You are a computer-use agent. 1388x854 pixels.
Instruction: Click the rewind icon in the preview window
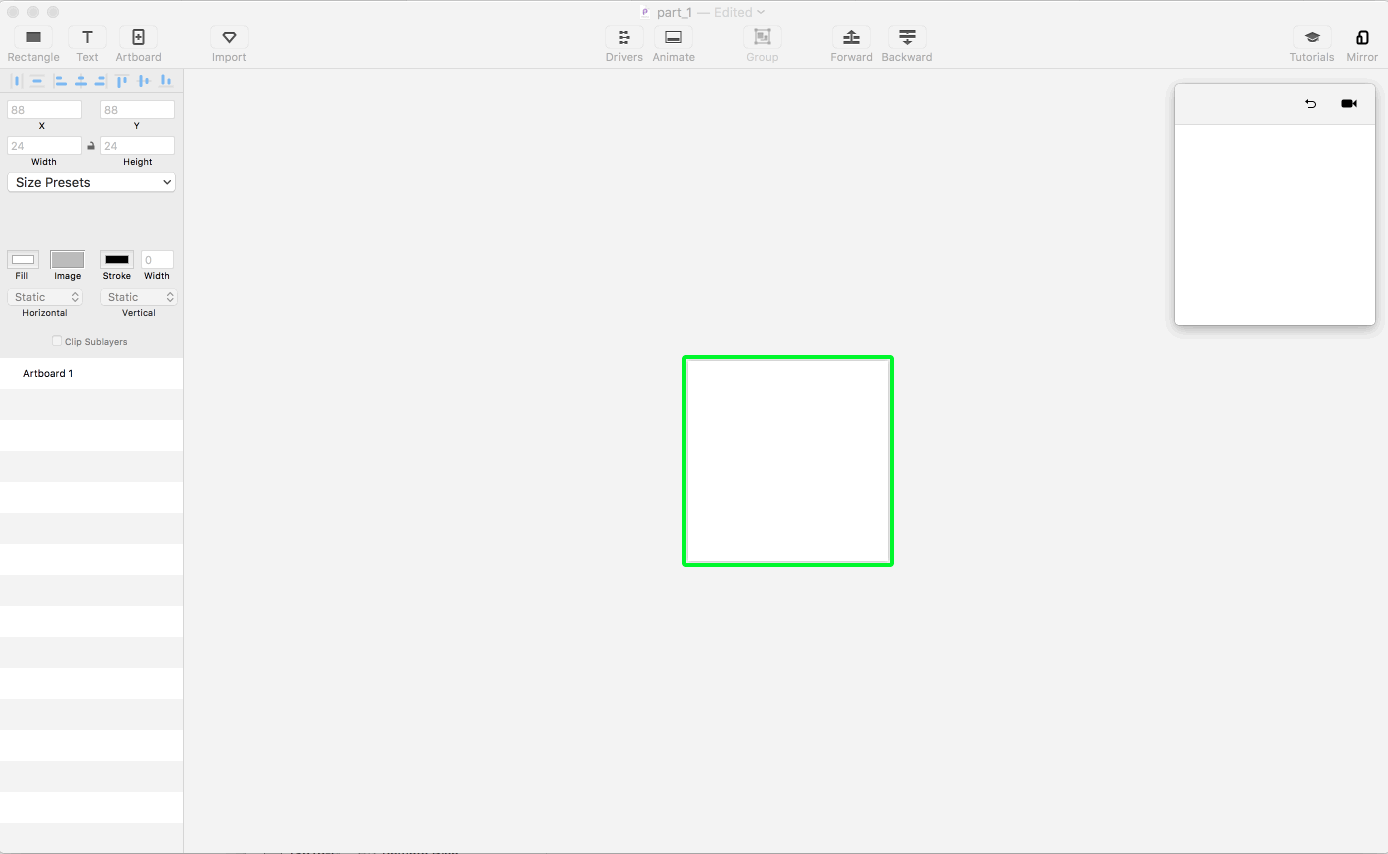(x=1310, y=103)
